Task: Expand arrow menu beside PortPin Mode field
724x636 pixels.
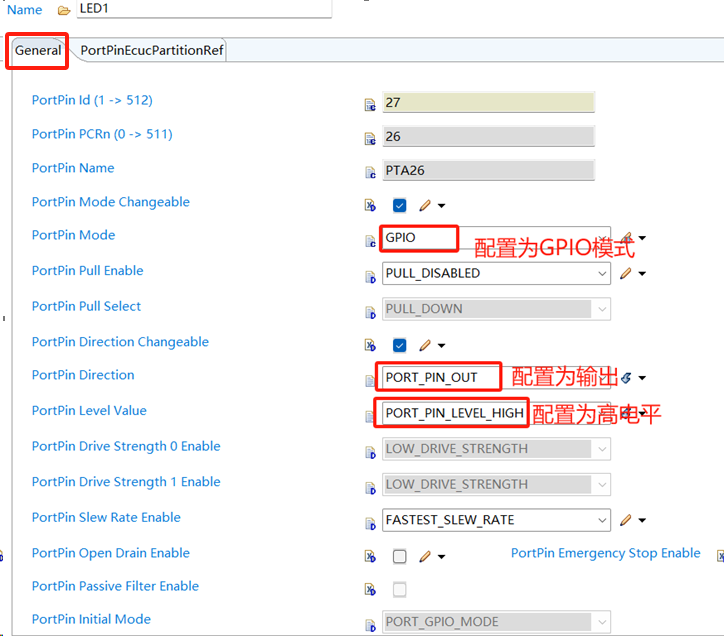Action: [x=642, y=238]
